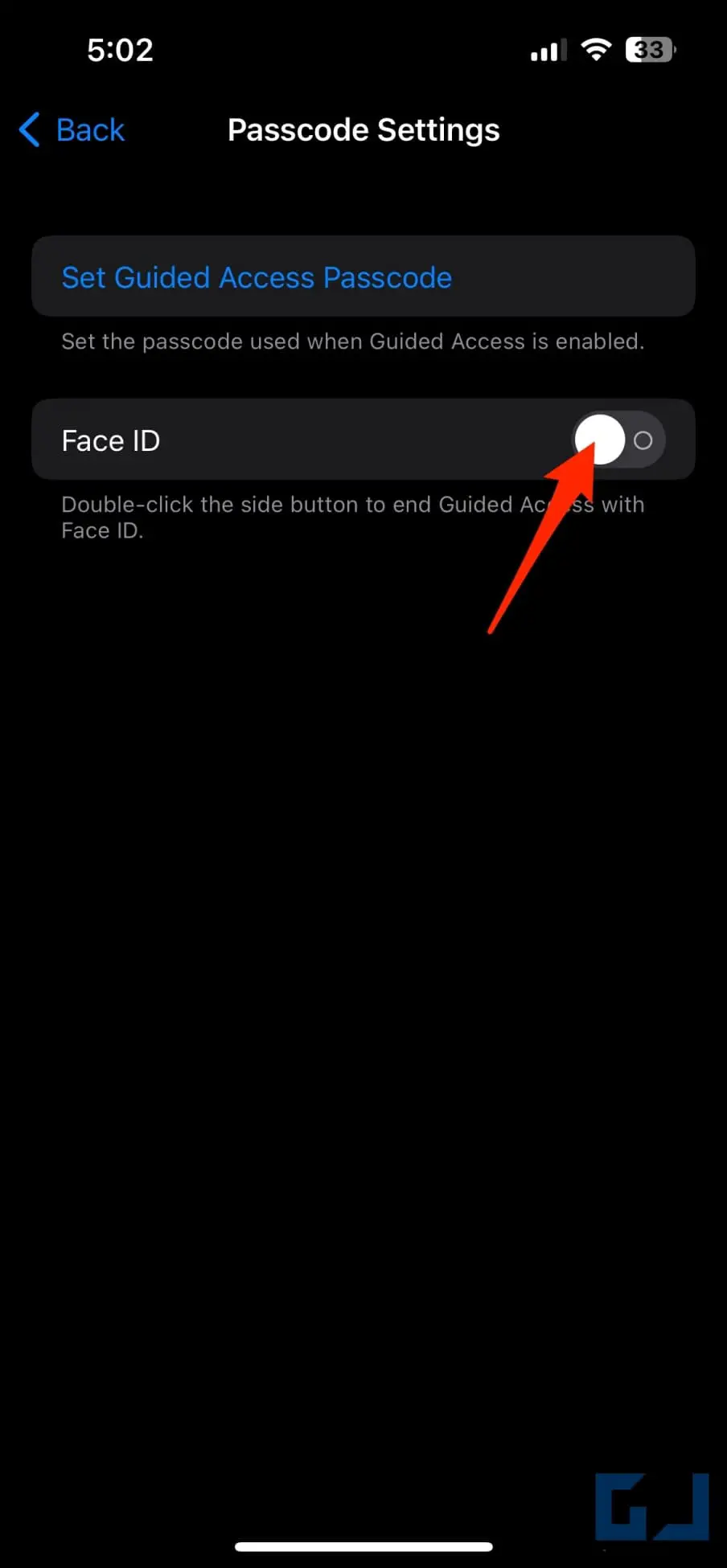Screen dimensions: 727x1568
Task: Tap blank area of Set Guided Access Passcode cell
Action: pos(571,276)
